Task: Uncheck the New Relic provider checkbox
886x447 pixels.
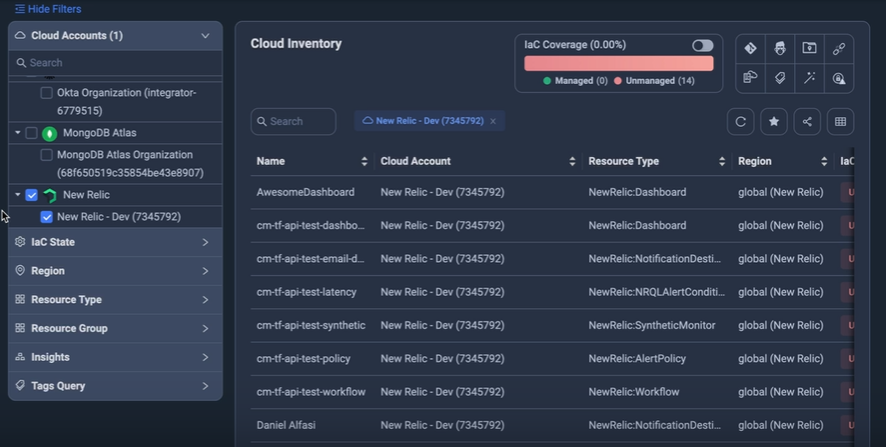Action: pyautogui.click(x=32, y=195)
